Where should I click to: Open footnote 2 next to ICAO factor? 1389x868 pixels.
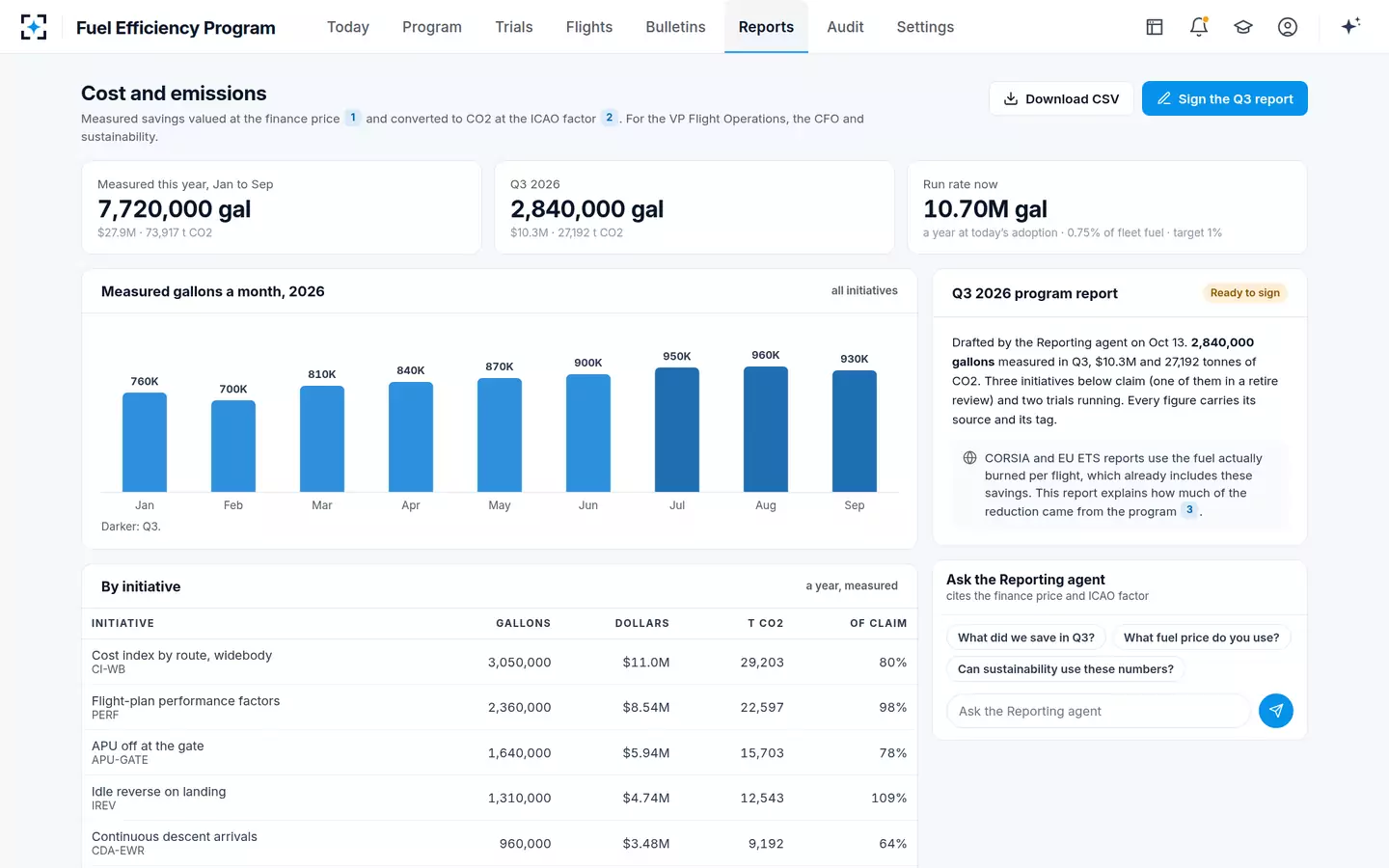click(610, 118)
